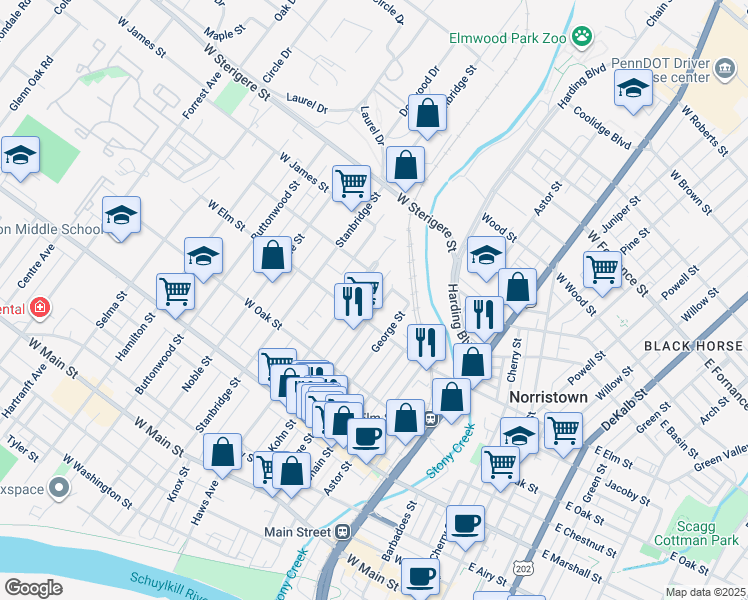
Task: Click the graduation cap marker below Wood St
Action: point(487,255)
